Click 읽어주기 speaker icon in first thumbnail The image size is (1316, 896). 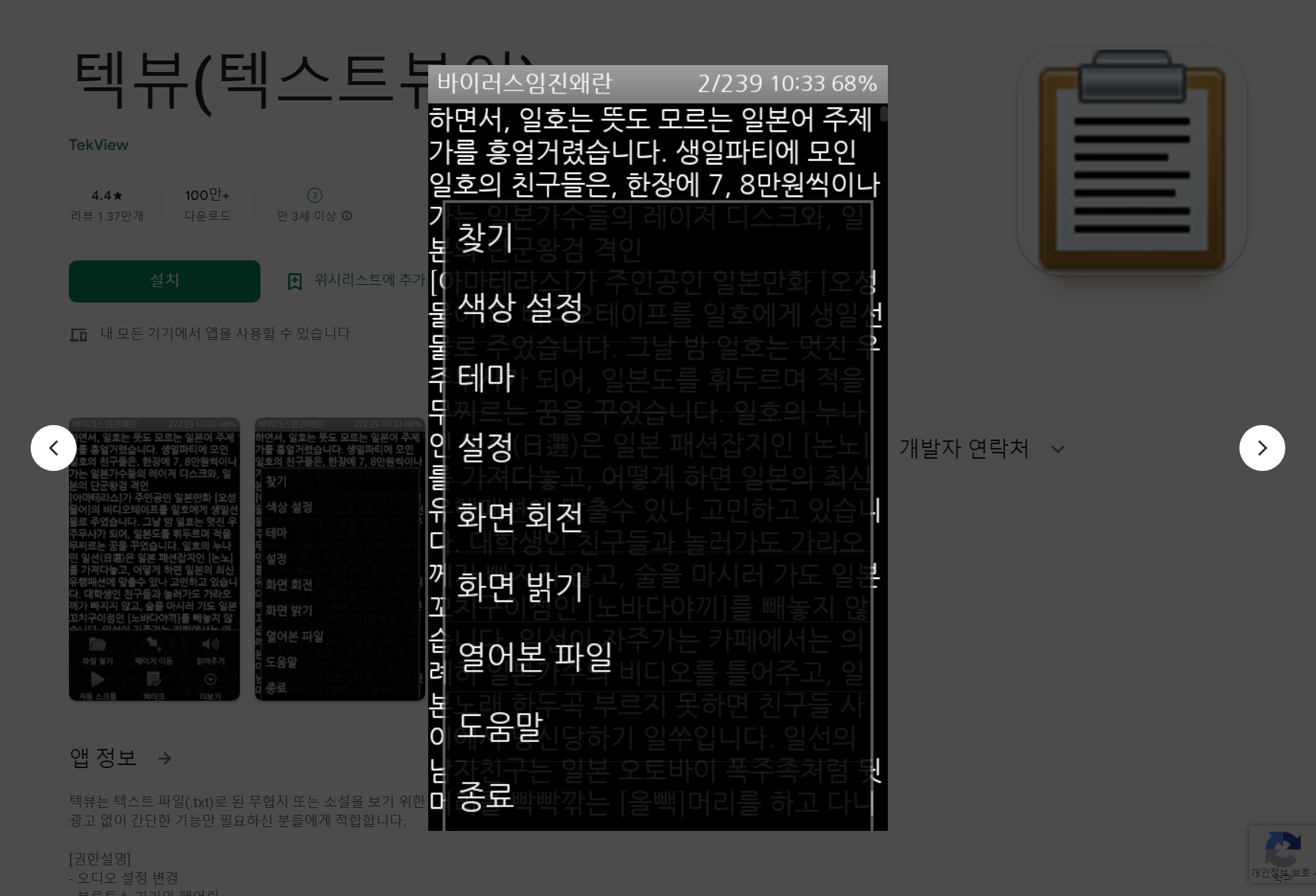tap(210, 643)
